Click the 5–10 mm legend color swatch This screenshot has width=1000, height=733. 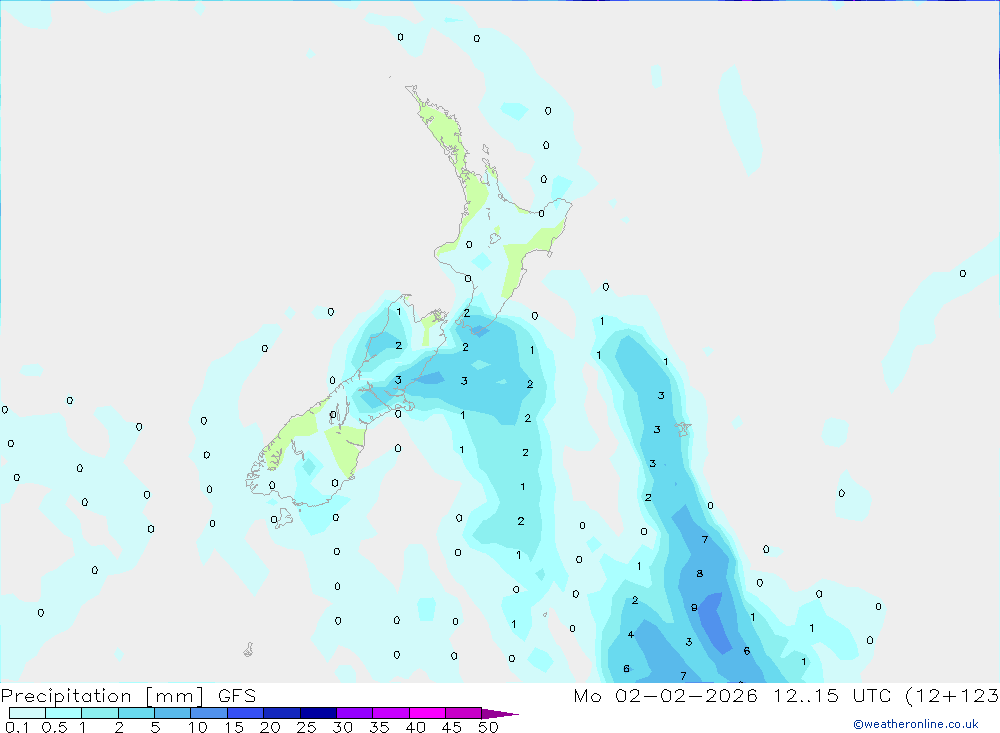point(172,713)
